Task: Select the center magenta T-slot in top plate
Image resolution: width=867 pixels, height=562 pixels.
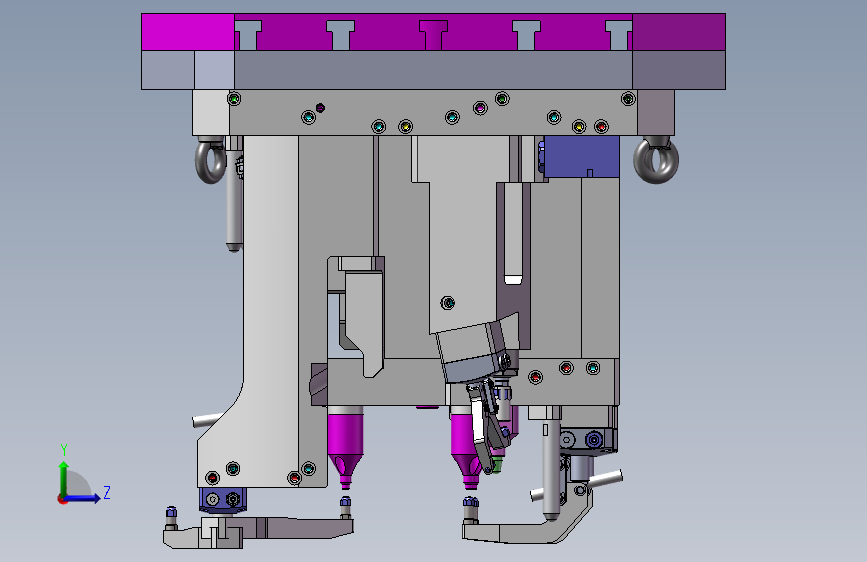Action: [434, 35]
